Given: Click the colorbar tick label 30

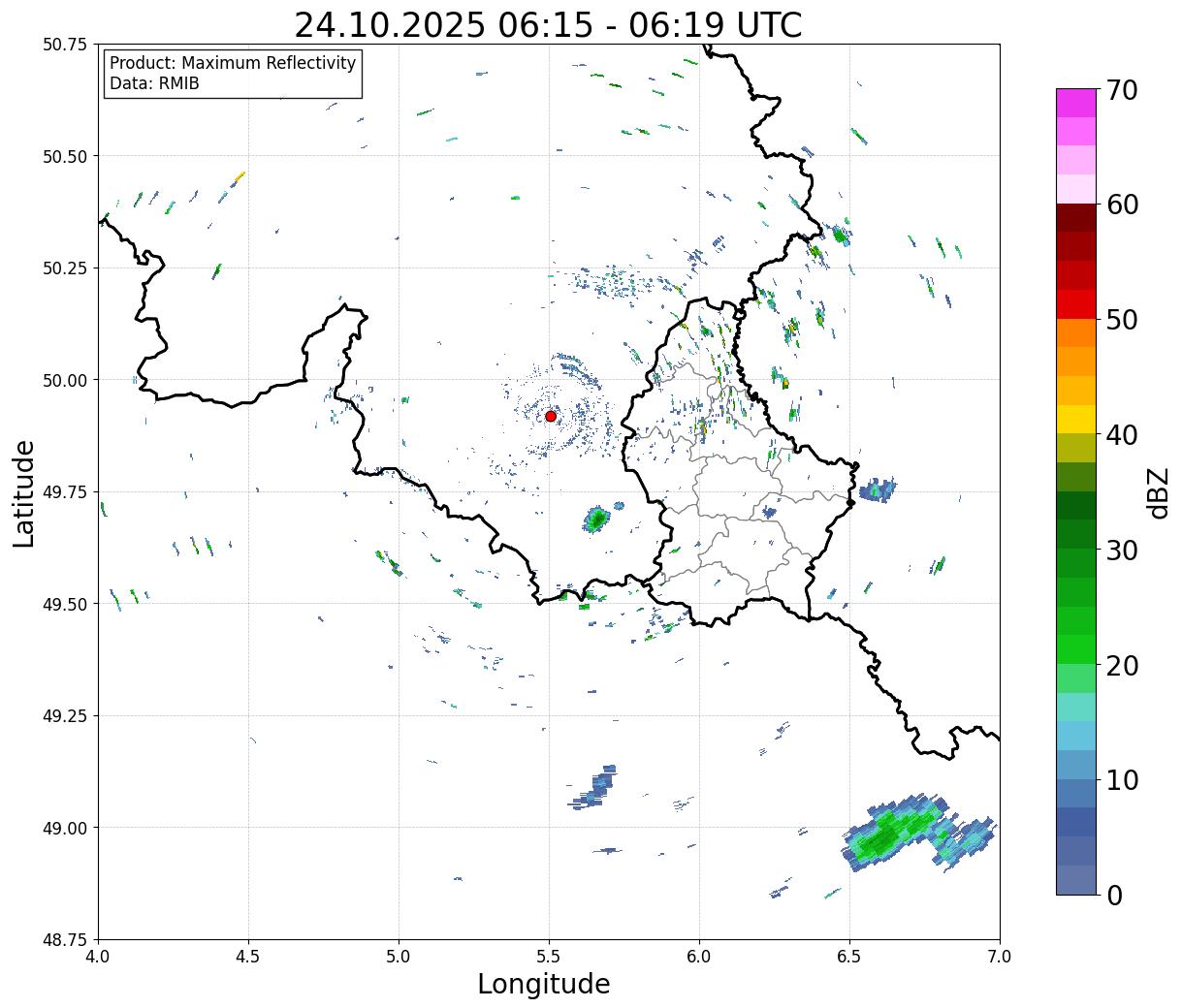Looking at the screenshot, I should (1121, 551).
